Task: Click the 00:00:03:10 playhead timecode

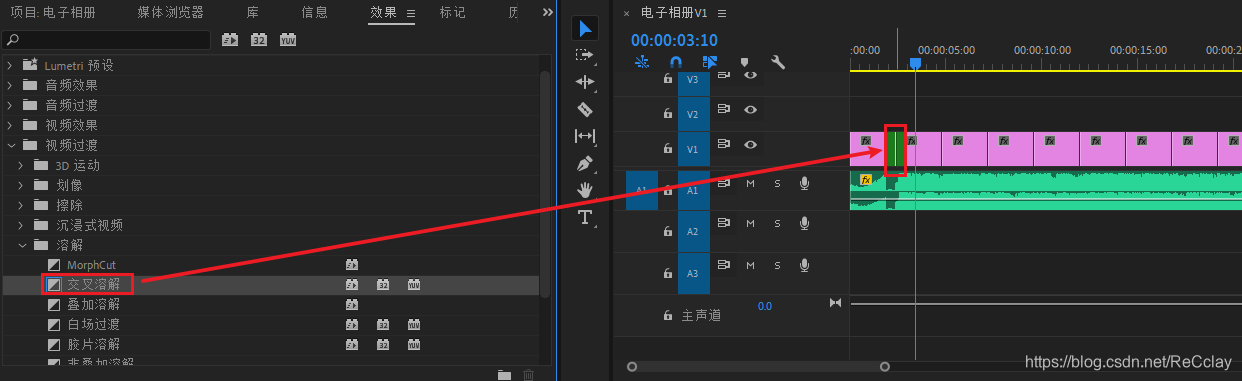Action: point(674,40)
